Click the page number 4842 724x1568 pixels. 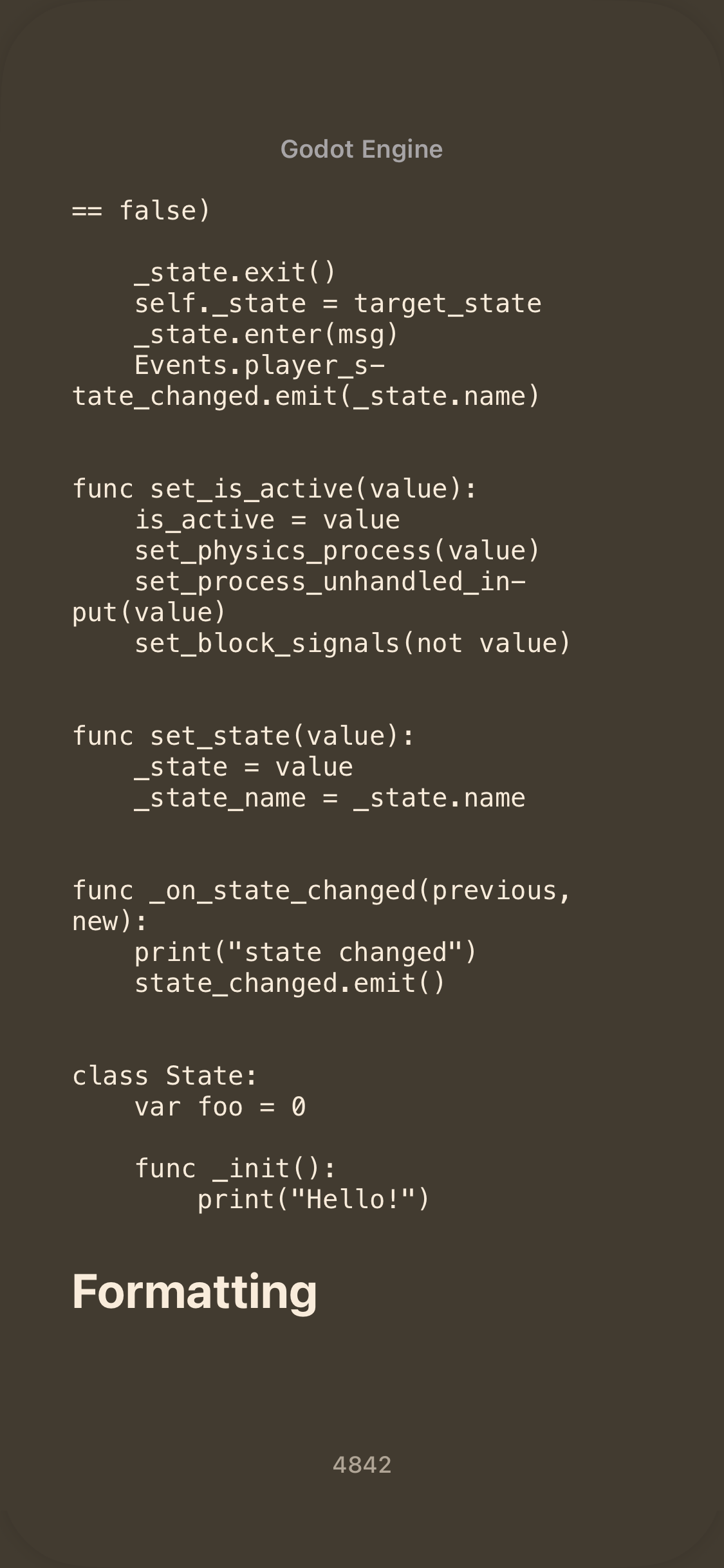point(362,1464)
